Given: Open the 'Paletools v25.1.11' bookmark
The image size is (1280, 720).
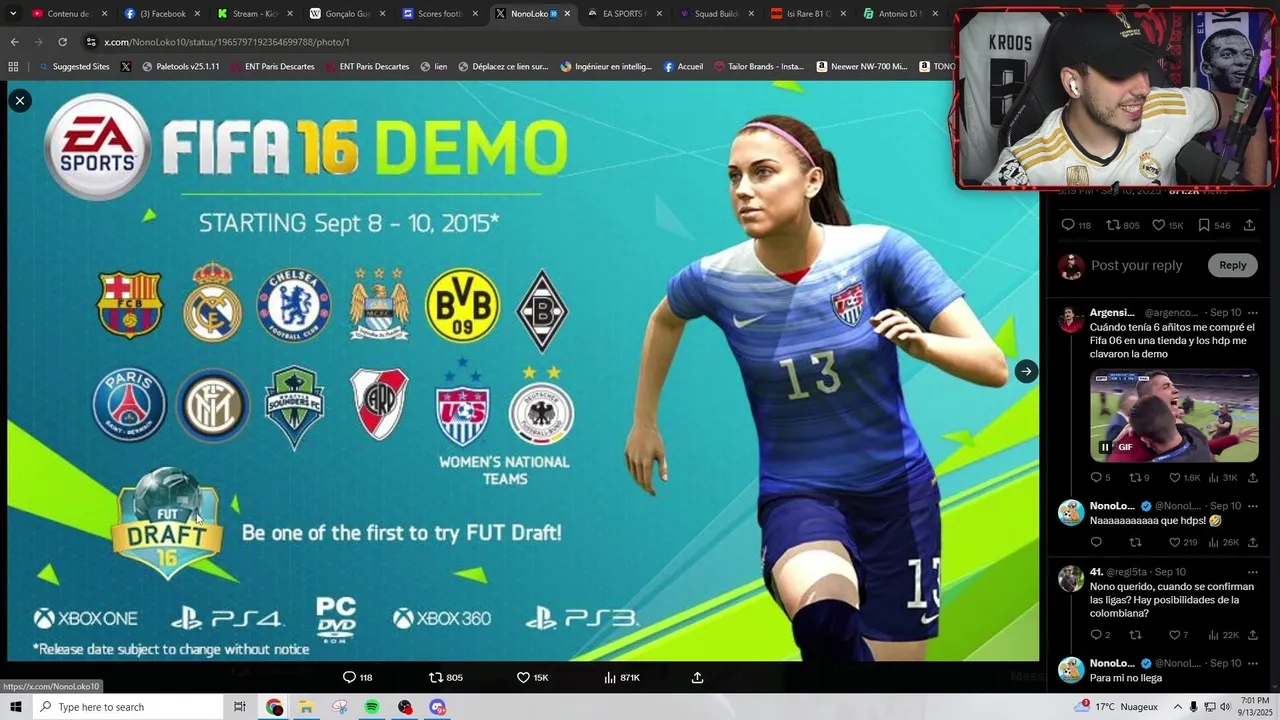Looking at the screenshot, I should (181, 67).
